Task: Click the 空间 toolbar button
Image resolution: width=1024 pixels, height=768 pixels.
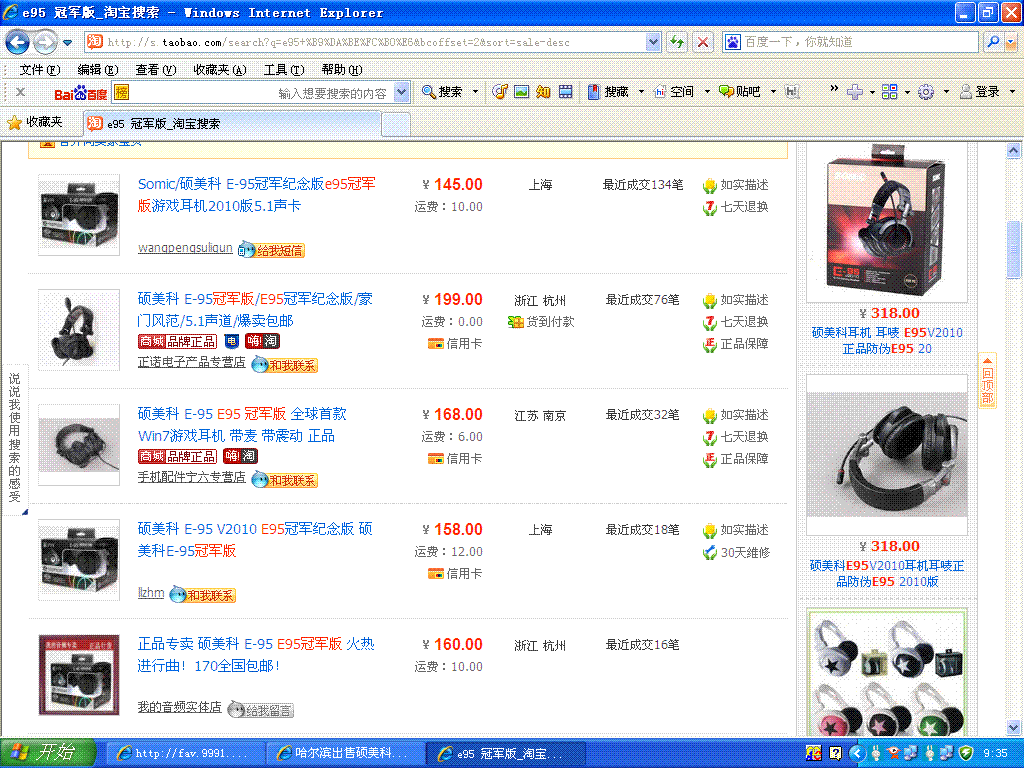Action: pos(674,92)
